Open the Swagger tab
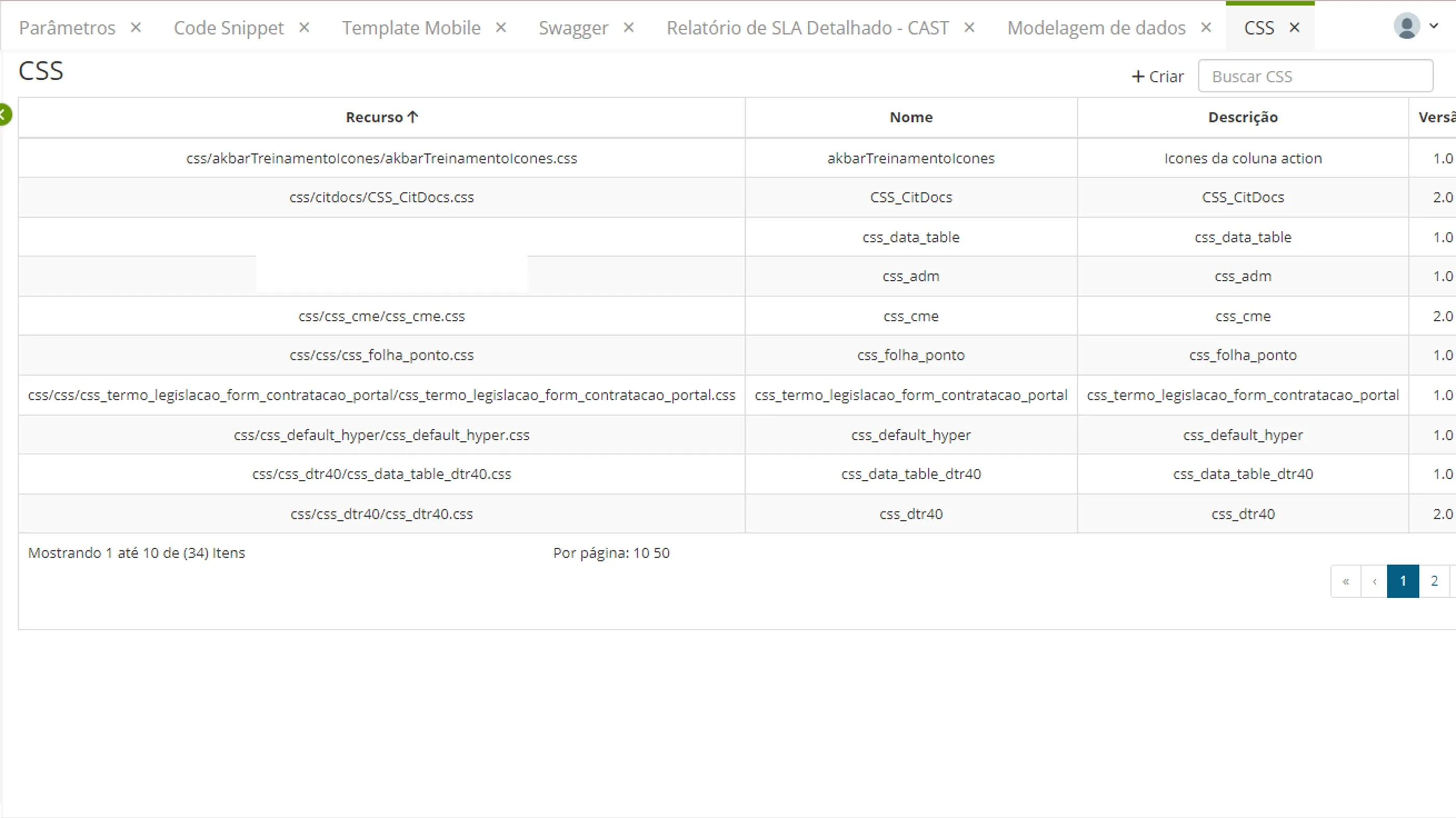 (574, 28)
